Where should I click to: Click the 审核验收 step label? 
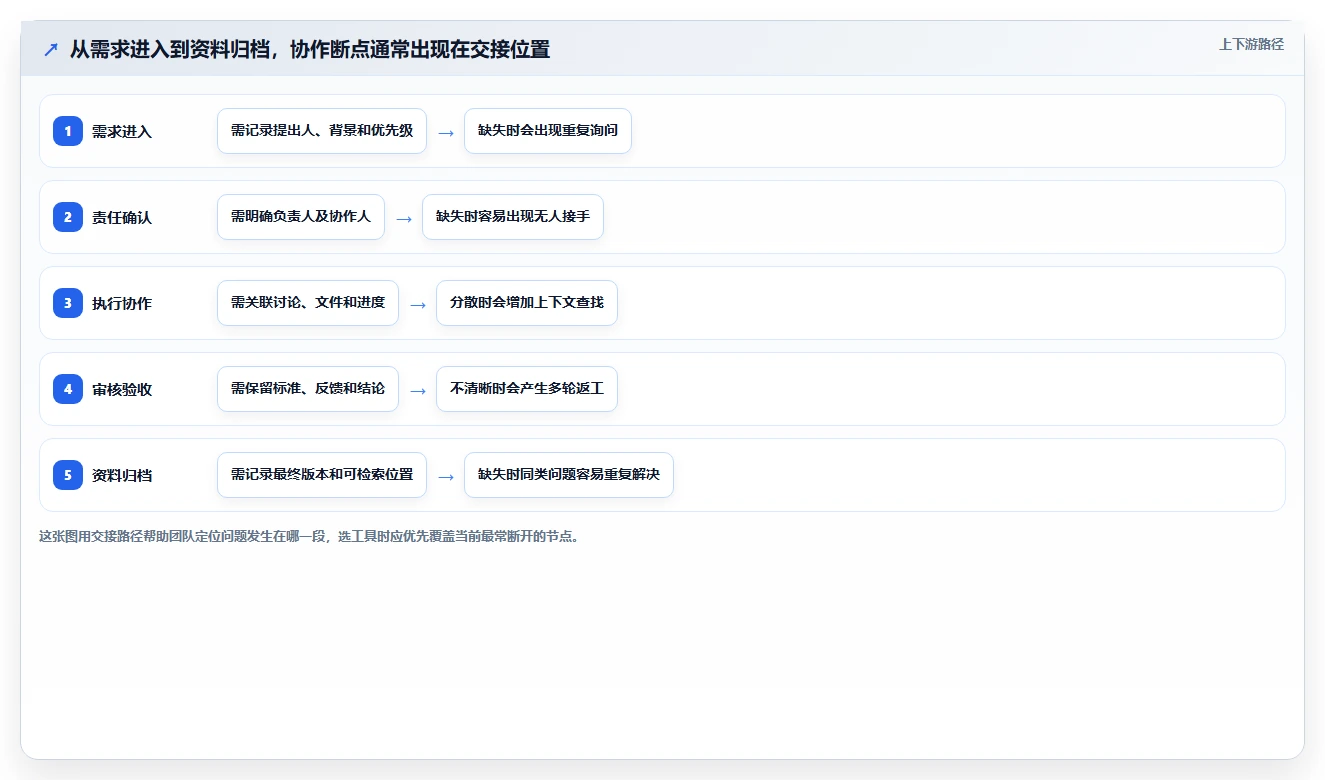pyautogui.click(x=122, y=389)
